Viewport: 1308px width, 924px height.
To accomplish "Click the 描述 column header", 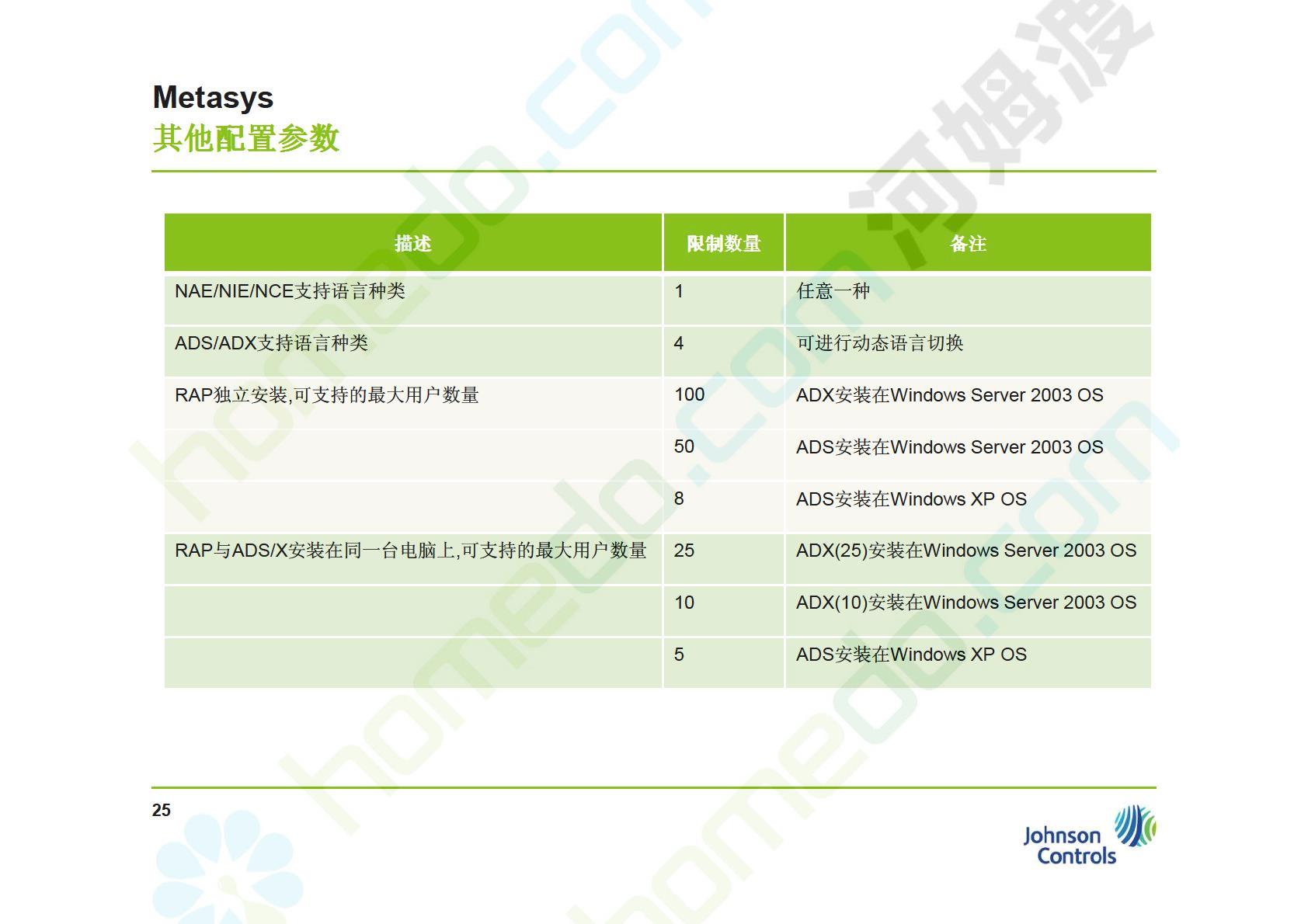I will click(412, 243).
